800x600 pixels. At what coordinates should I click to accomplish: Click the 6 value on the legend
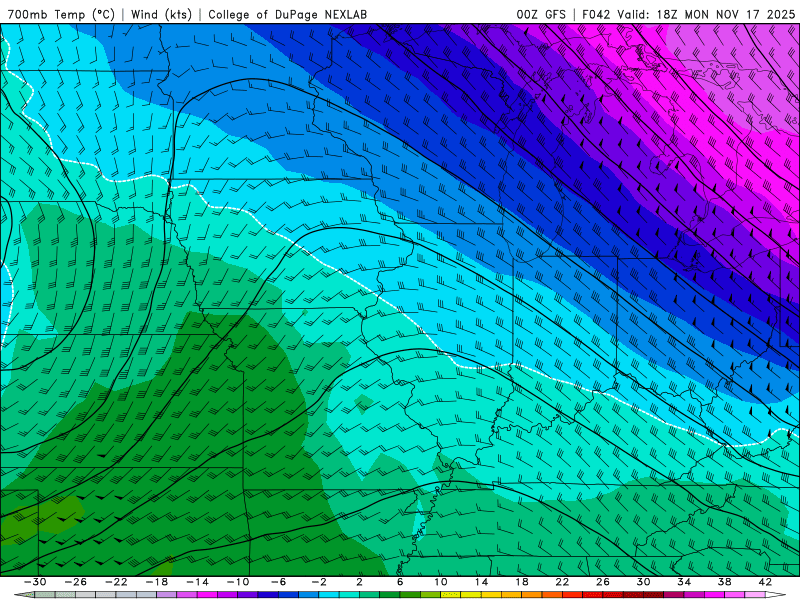(x=400, y=582)
